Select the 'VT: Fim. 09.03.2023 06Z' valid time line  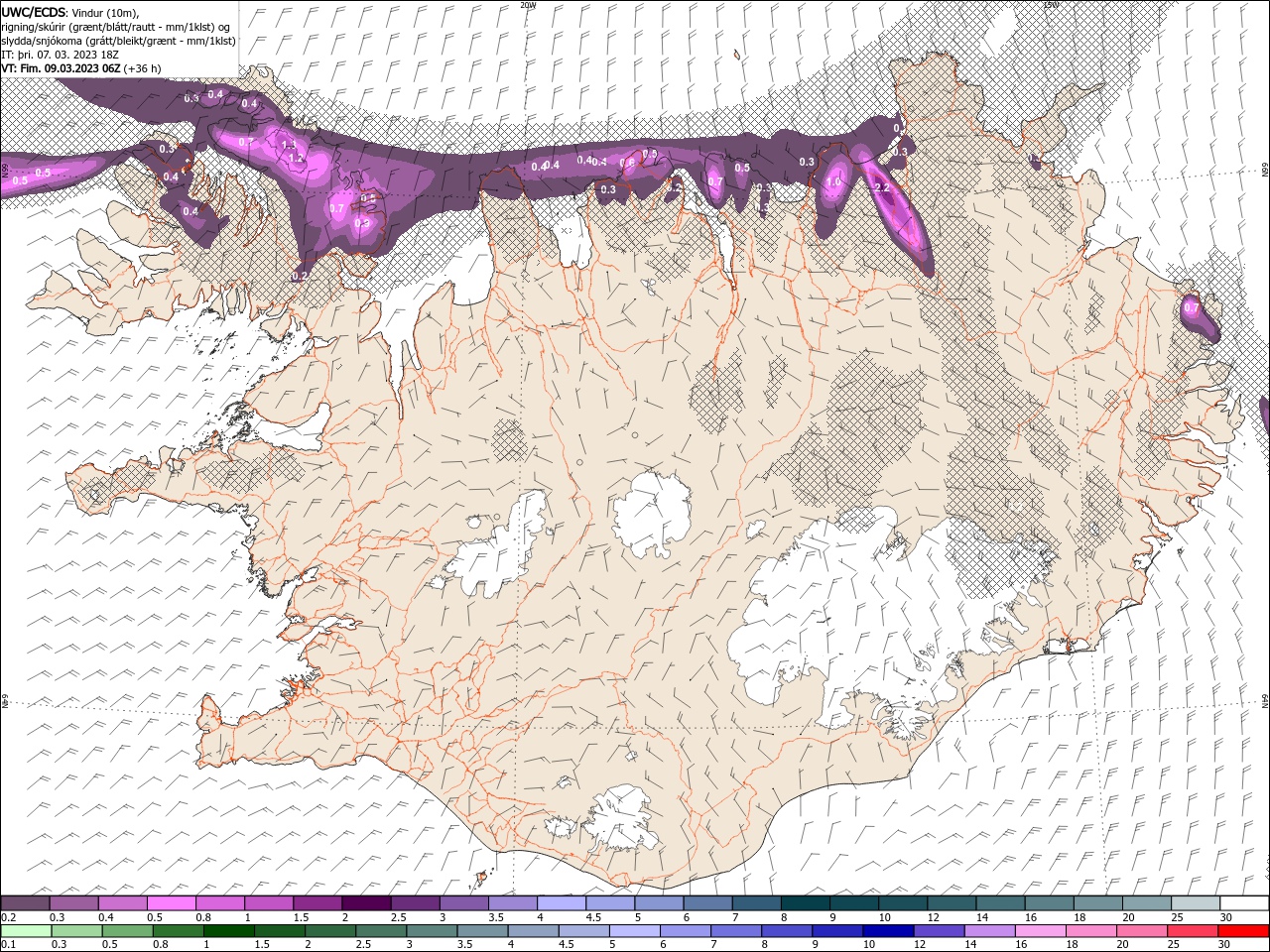click(x=60, y=68)
